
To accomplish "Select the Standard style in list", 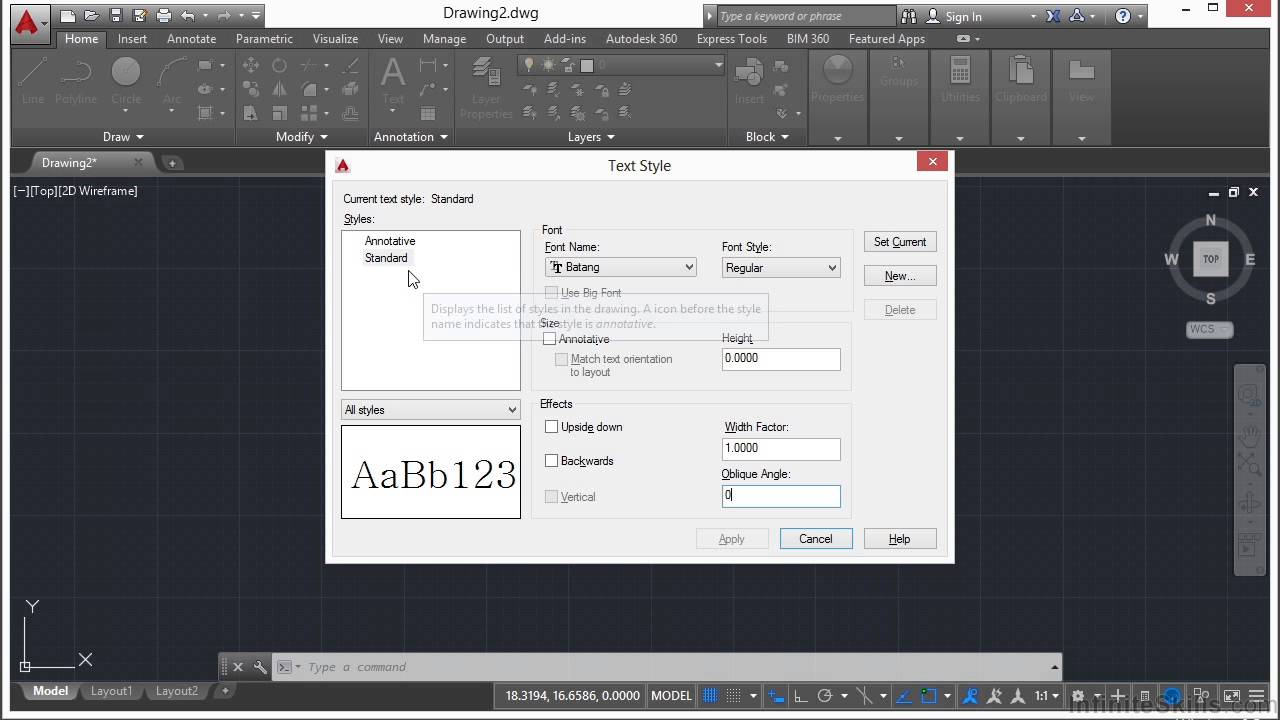I will click(386, 258).
